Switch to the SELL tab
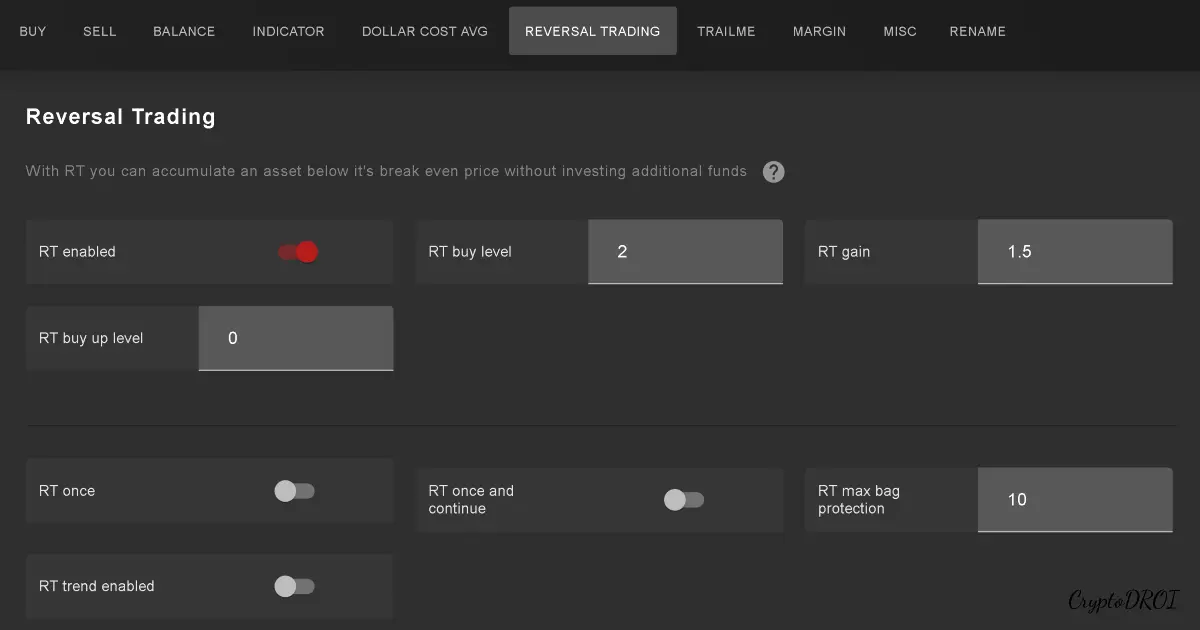Viewport: 1200px width, 630px height. pyautogui.click(x=100, y=31)
